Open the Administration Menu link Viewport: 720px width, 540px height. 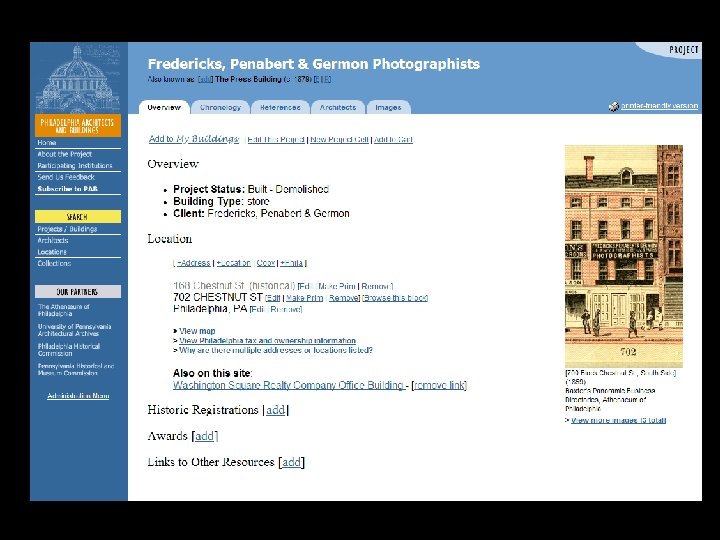click(78, 396)
